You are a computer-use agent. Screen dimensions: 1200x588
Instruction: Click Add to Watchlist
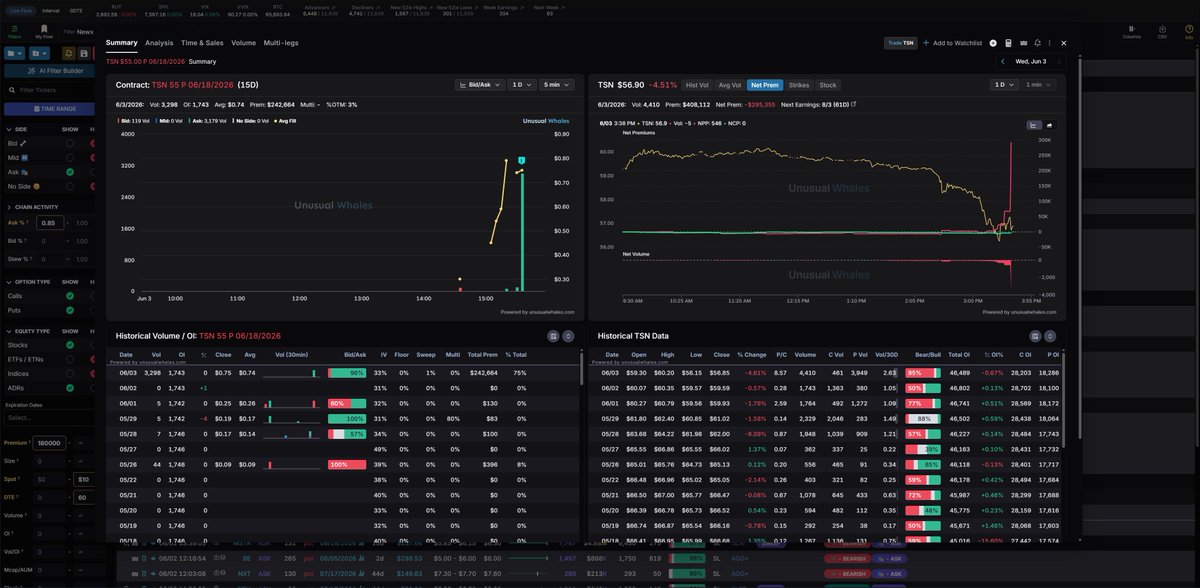click(950, 43)
